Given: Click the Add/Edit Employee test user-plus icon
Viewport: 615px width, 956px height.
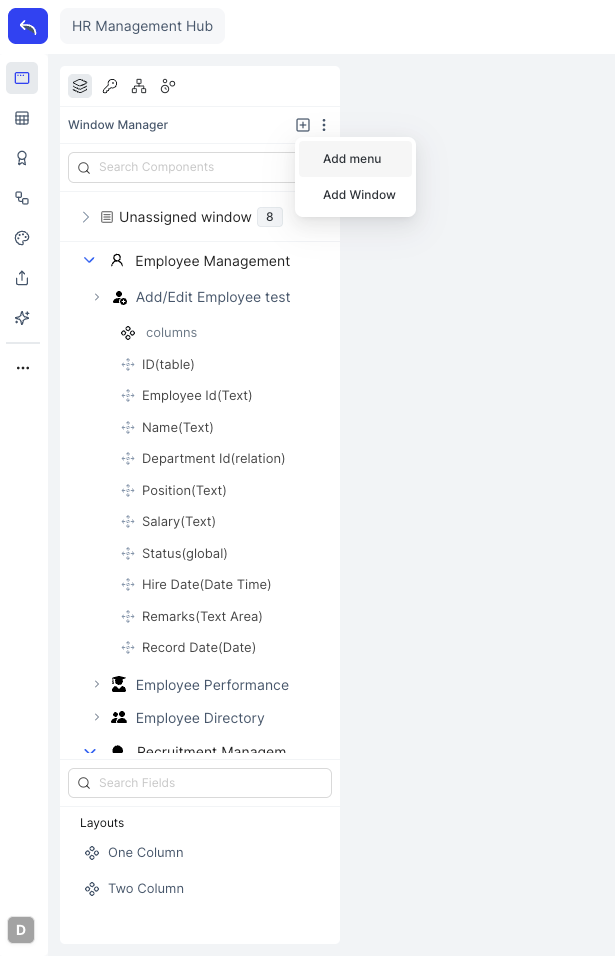Looking at the screenshot, I should click(x=119, y=298).
